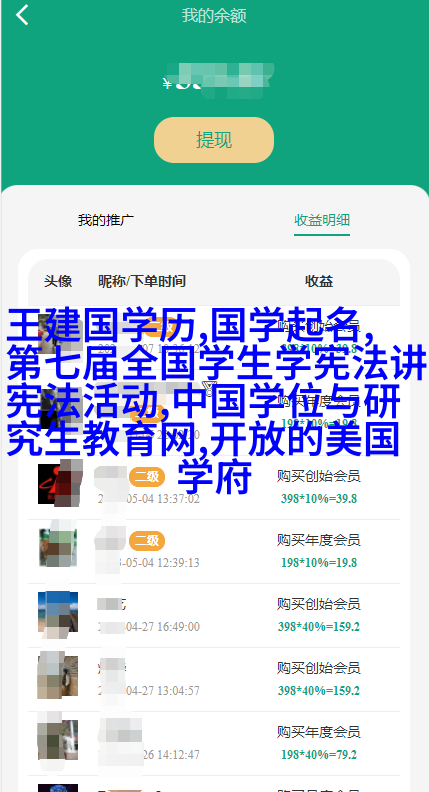Open avatar of 13:04:57 order row

pos(58,676)
